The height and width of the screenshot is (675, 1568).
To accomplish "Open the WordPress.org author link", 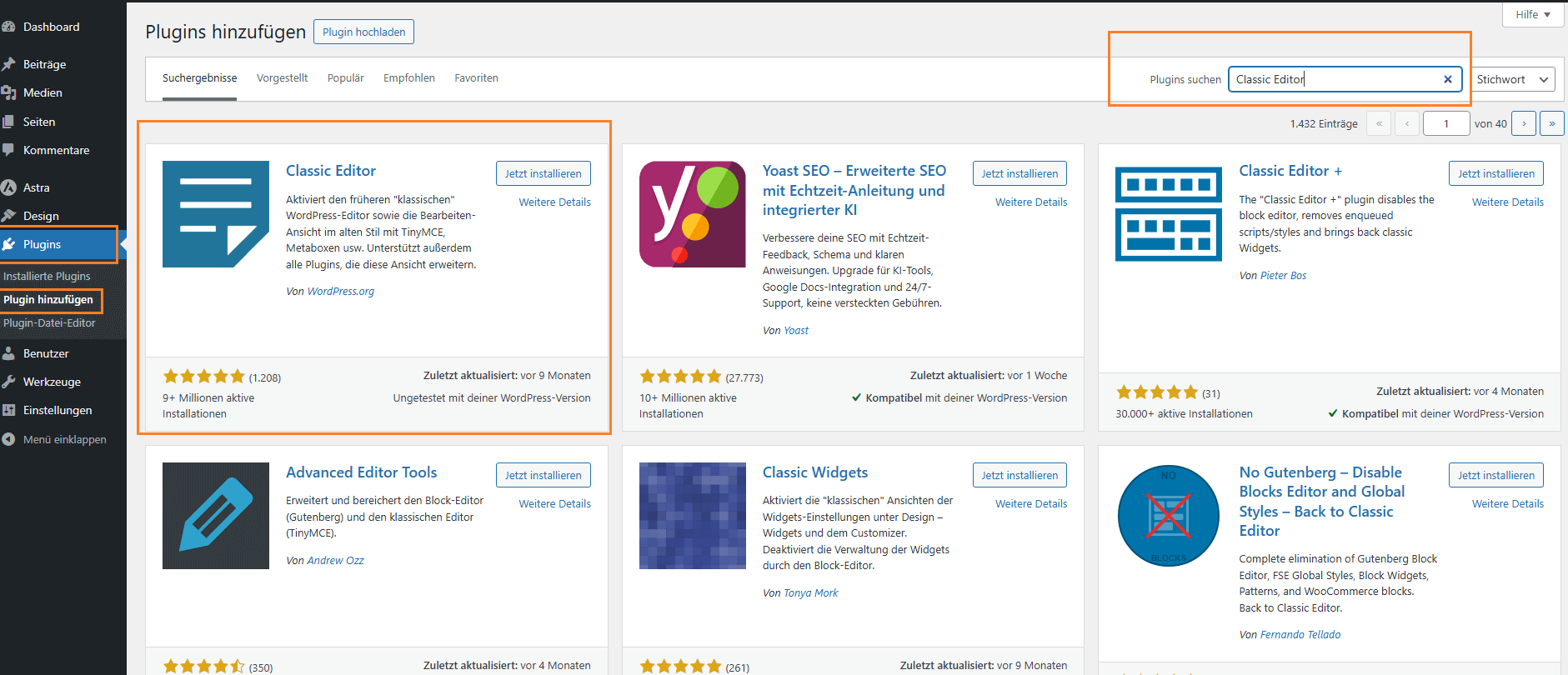I will tap(340, 291).
